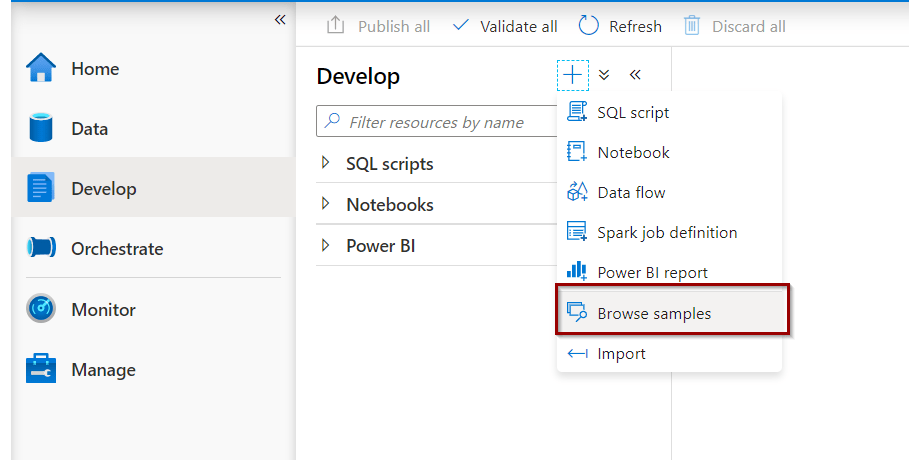The width and height of the screenshot is (909, 460).
Task: Collapse the left navigation sidebar
Action: point(280,20)
